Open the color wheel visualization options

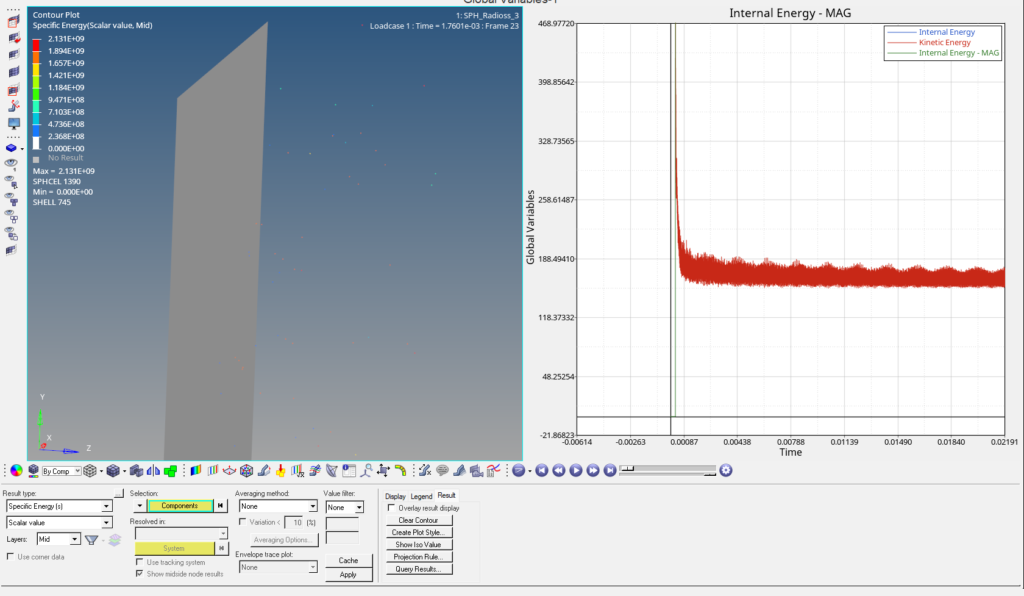(x=16, y=471)
